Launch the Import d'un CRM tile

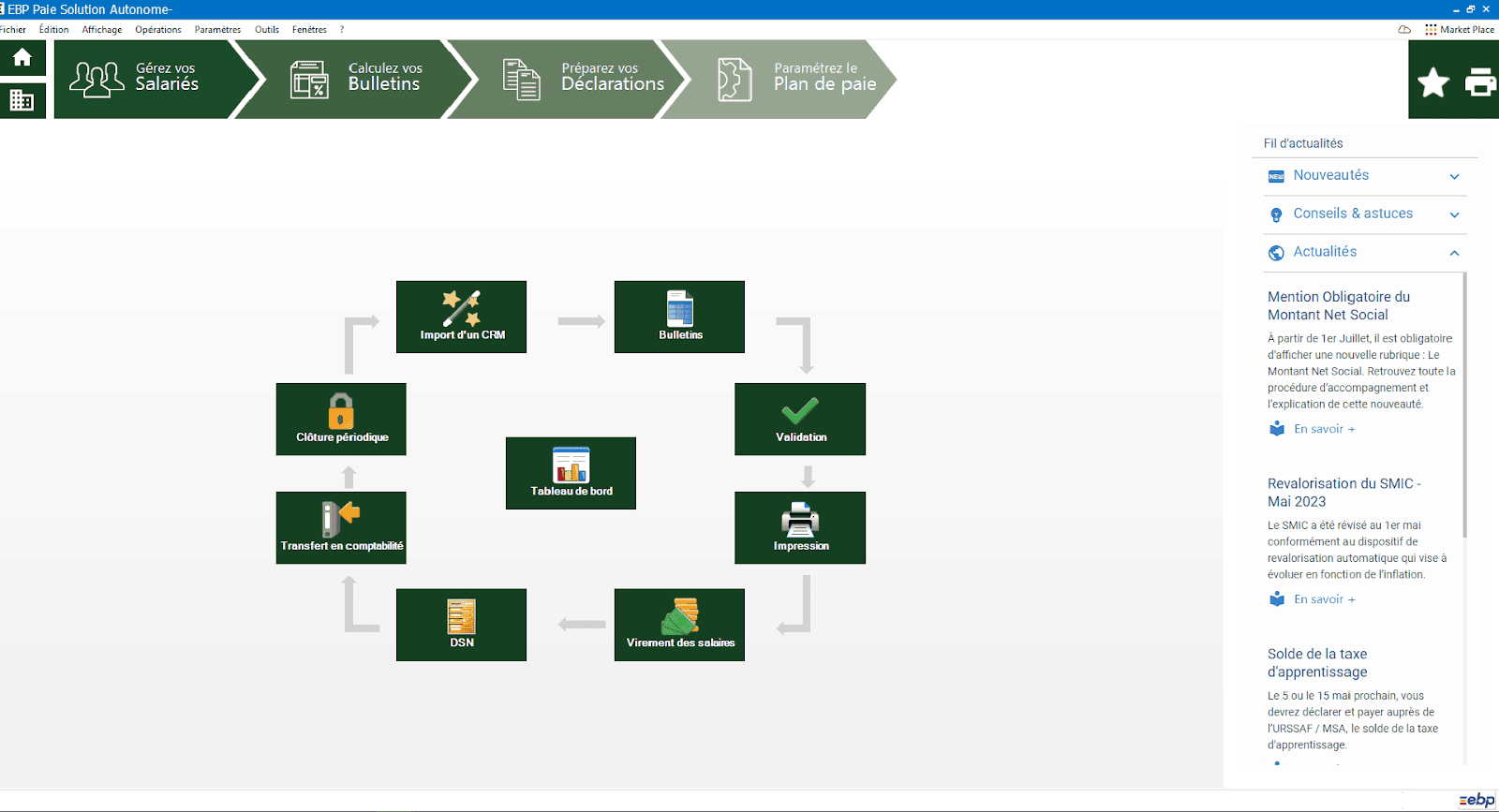pos(461,317)
